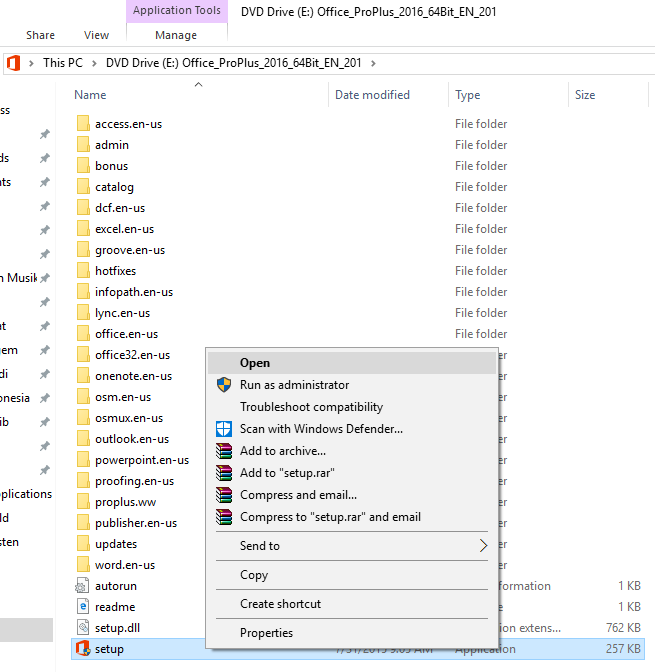
Task: Click the autorun file icon
Action: (x=82, y=585)
